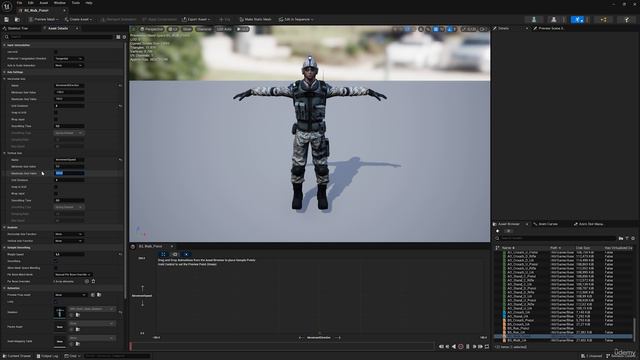This screenshot has width=640, height=360.
Task: Toggle Wrap Input under Vertical Axis
Action: click(56, 193)
